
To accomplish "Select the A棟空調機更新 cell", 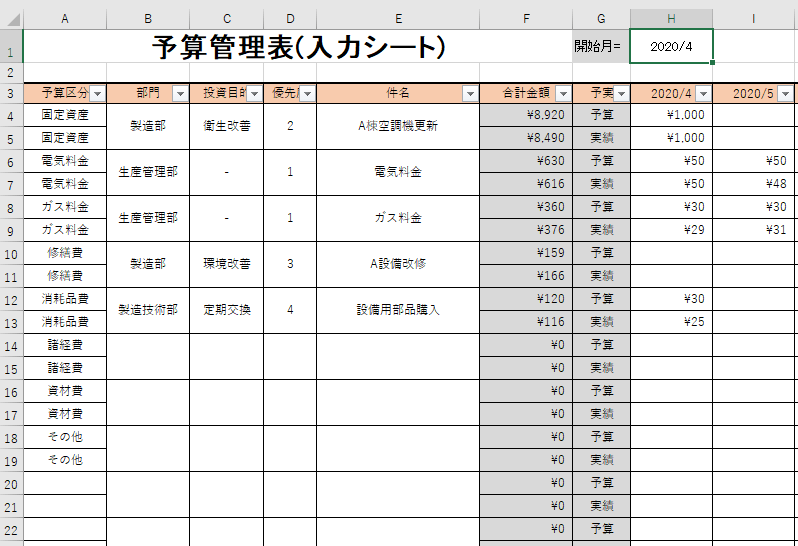I will tap(398, 126).
